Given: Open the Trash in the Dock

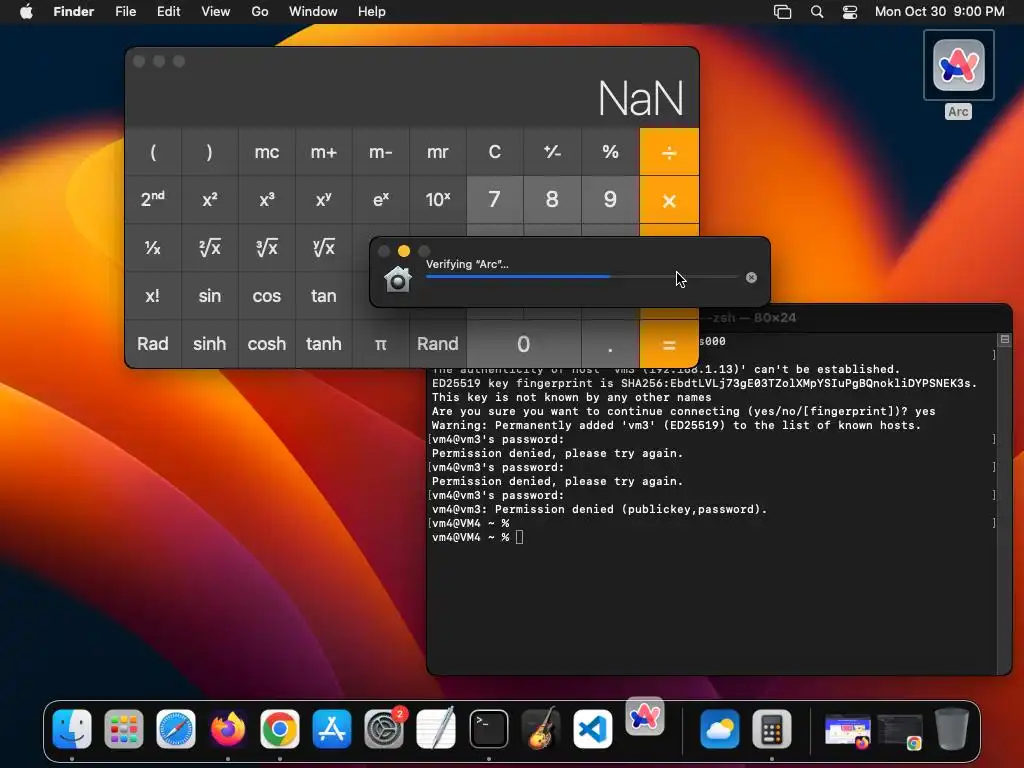Looking at the screenshot, I should click(x=952, y=729).
